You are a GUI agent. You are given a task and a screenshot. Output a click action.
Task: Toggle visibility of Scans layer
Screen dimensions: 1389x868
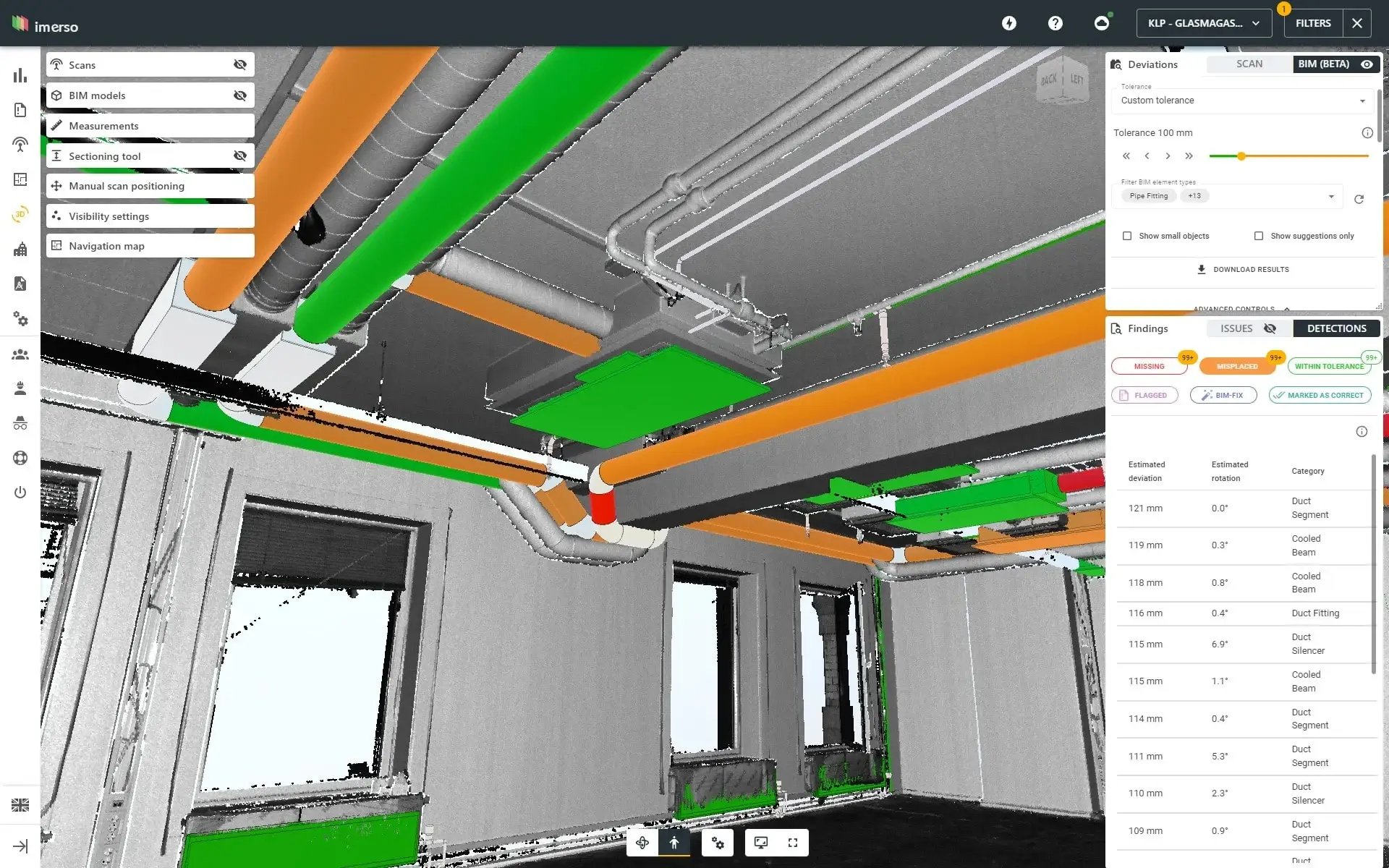click(x=240, y=64)
